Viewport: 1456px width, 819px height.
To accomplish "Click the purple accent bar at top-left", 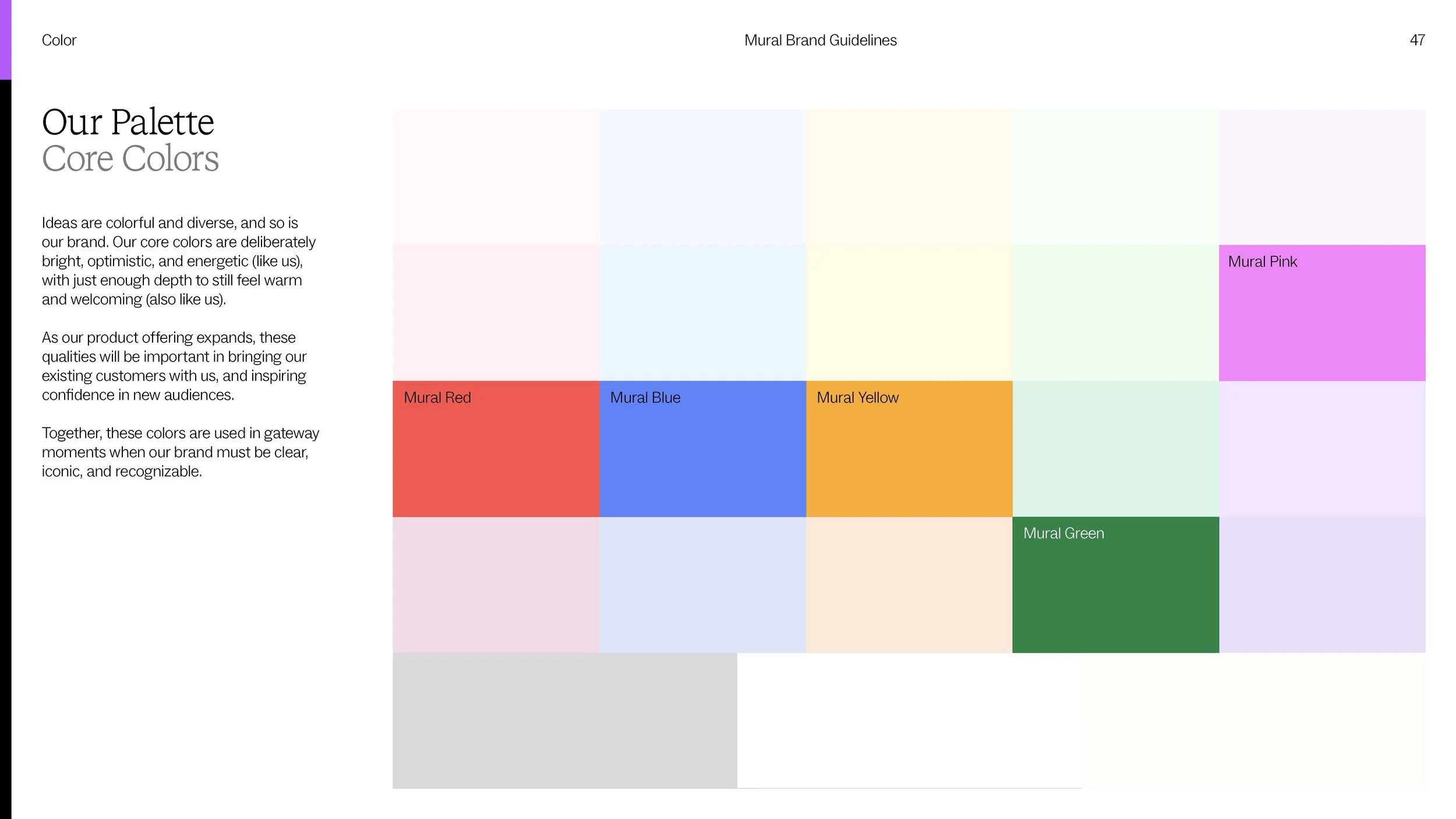I will click(5, 40).
